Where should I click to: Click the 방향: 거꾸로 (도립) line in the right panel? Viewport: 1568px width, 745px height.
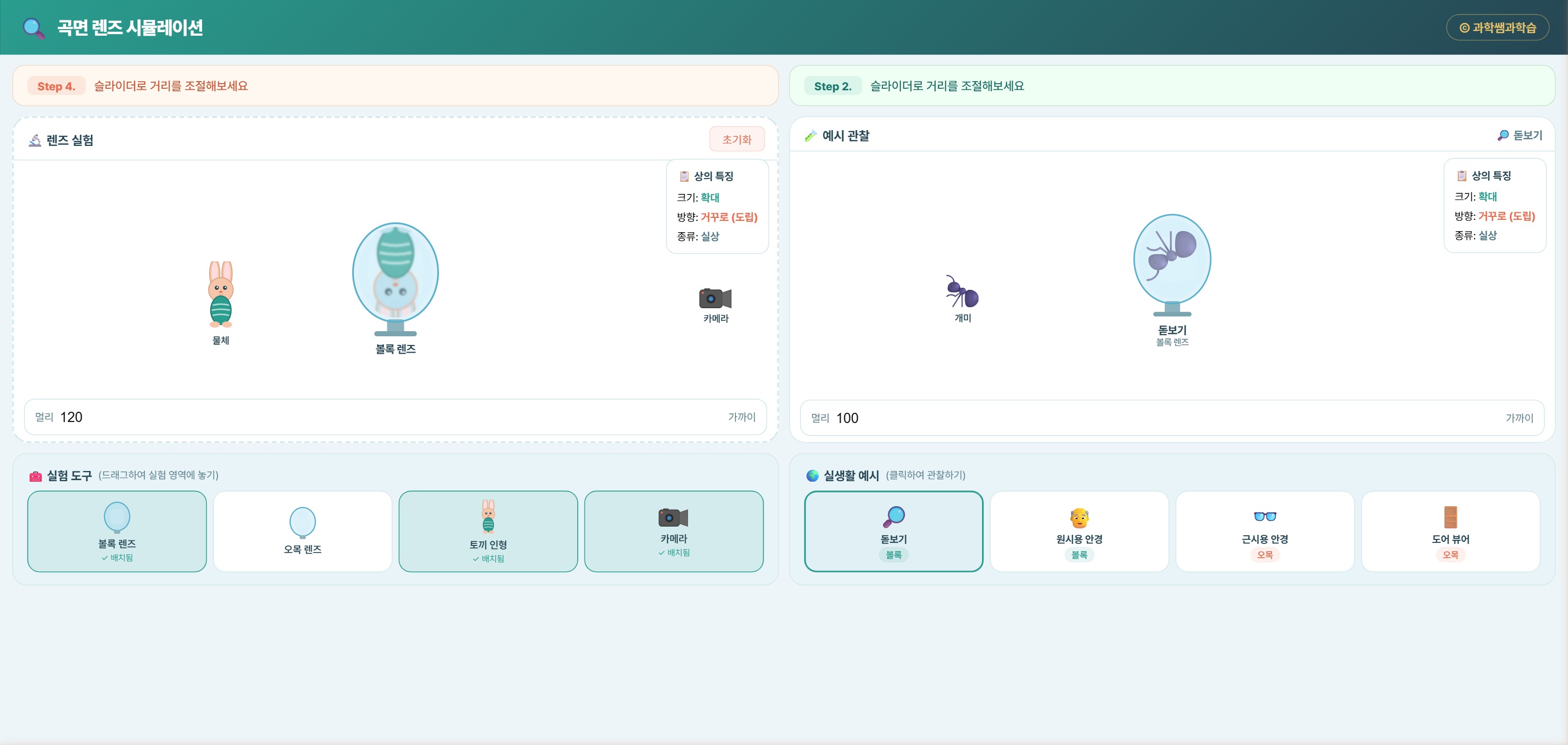pos(1494,216)
